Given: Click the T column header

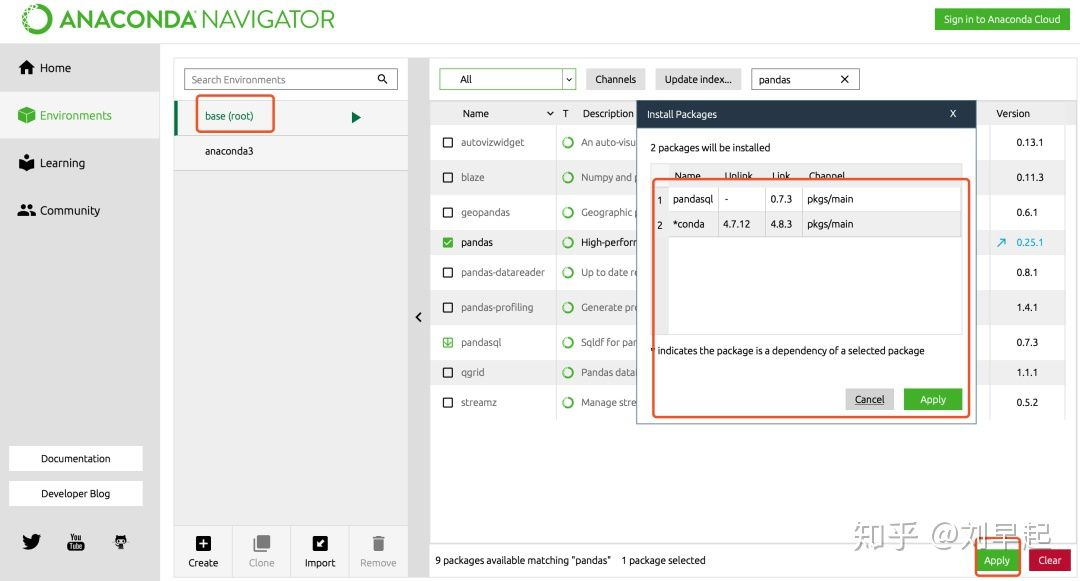Looking at the screenshot, I should click(x=565, y=114).
